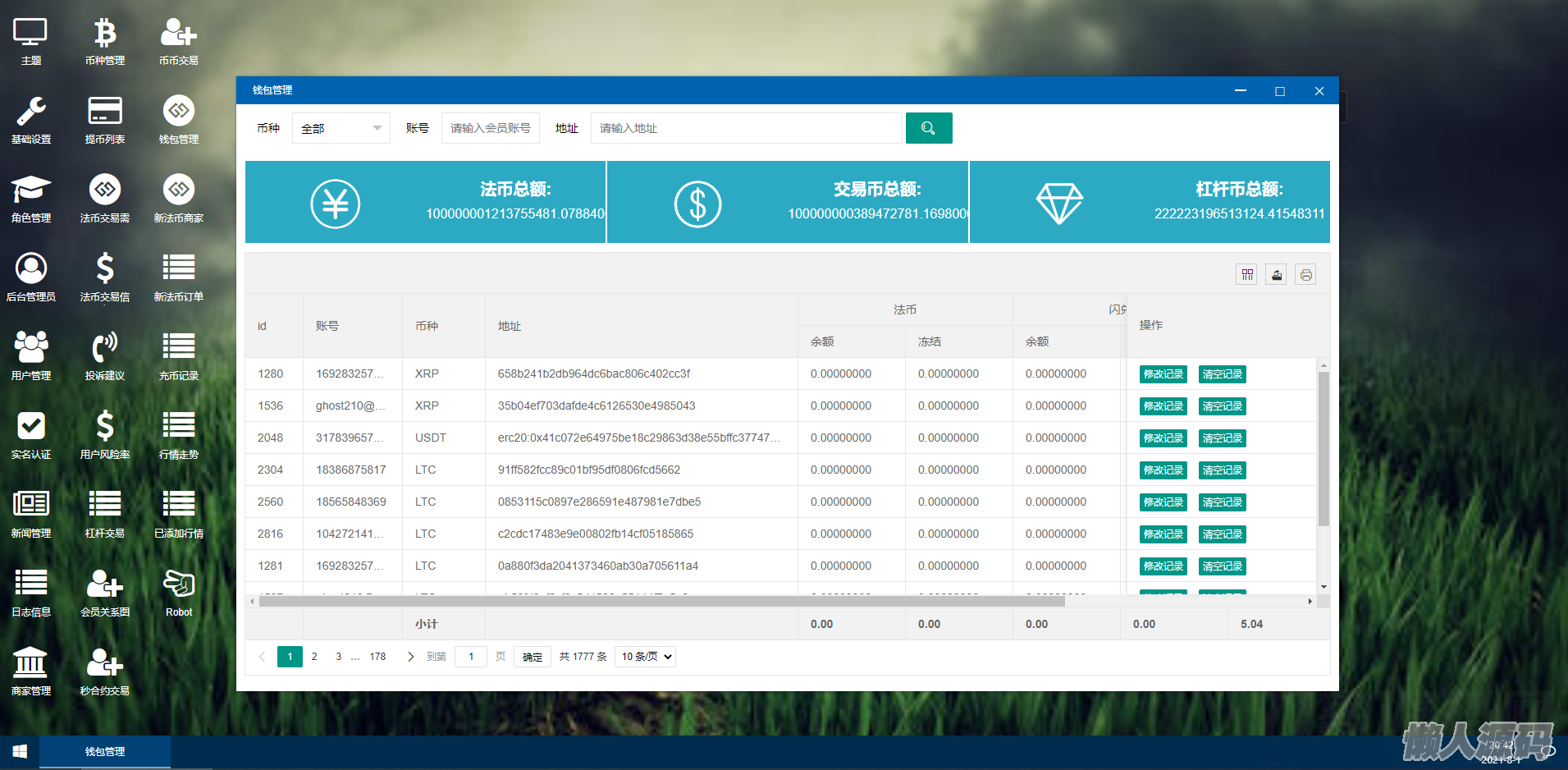Screen dimensions: 1568x770
Task: Click 清空记录 for row id 2048
Action: click(x=1222, y=438)
